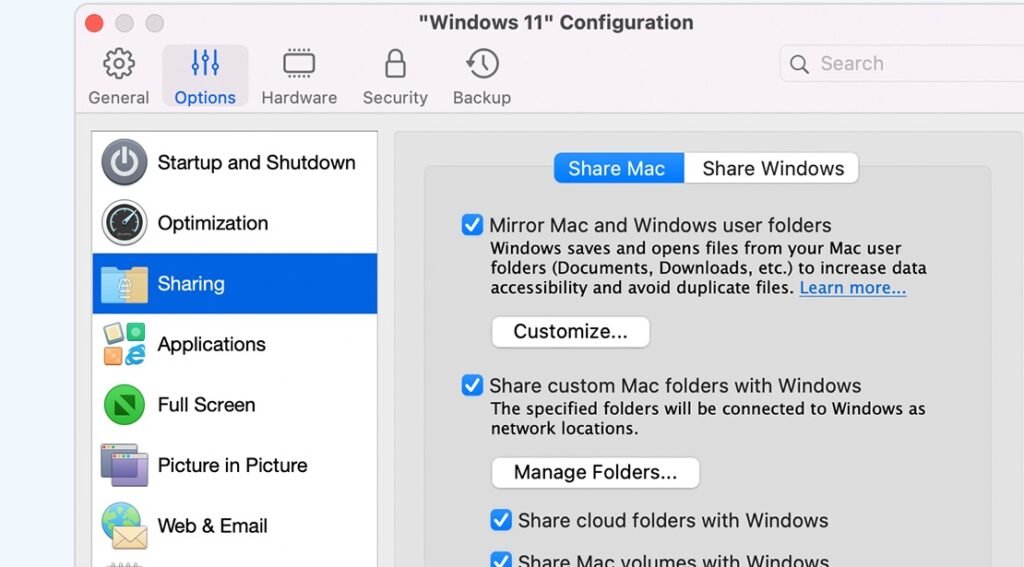This screenshot has width=1024, height=567.
Task: Click the Startup and Shutdown power icon
Action: click(x=124, y=162)
